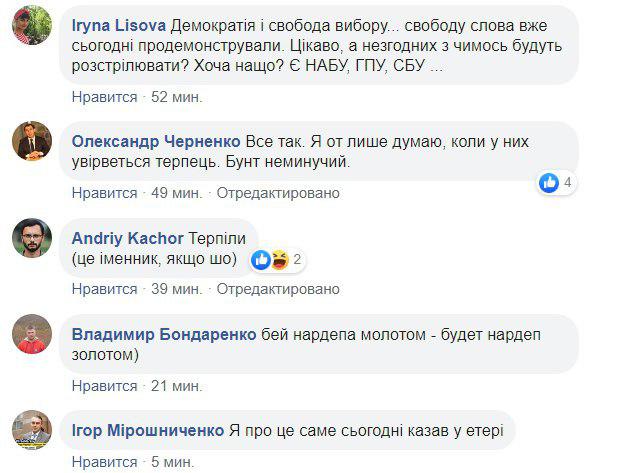Like Iryna Lisova's comment with Нравится
The height and width of the screenshot is (473, 619).
point(104,97)
